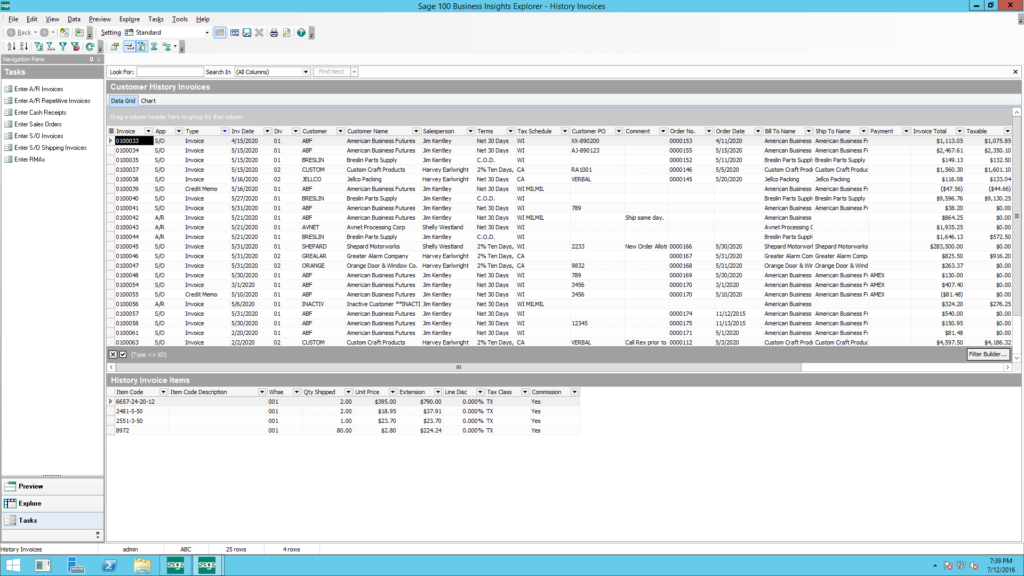Open the Enter Sales Orders task link
Image resolution: width=1024 pixels, height=576 pixels.
coord(40,124)
